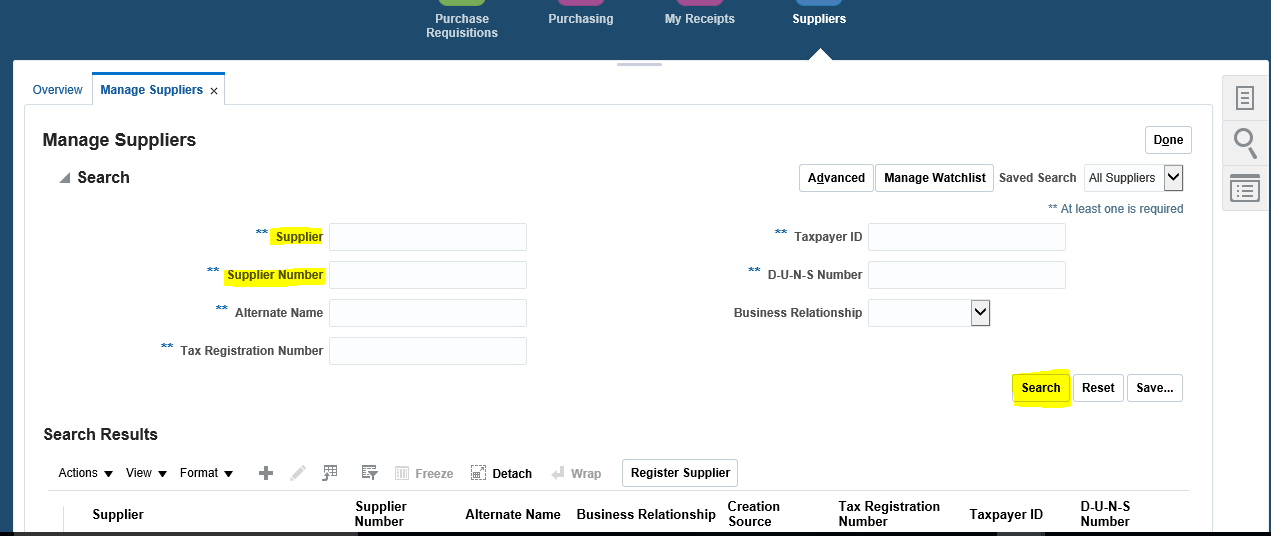Detach the search results table
This screenshot has width=1271, height=536.
pos(501,473)
